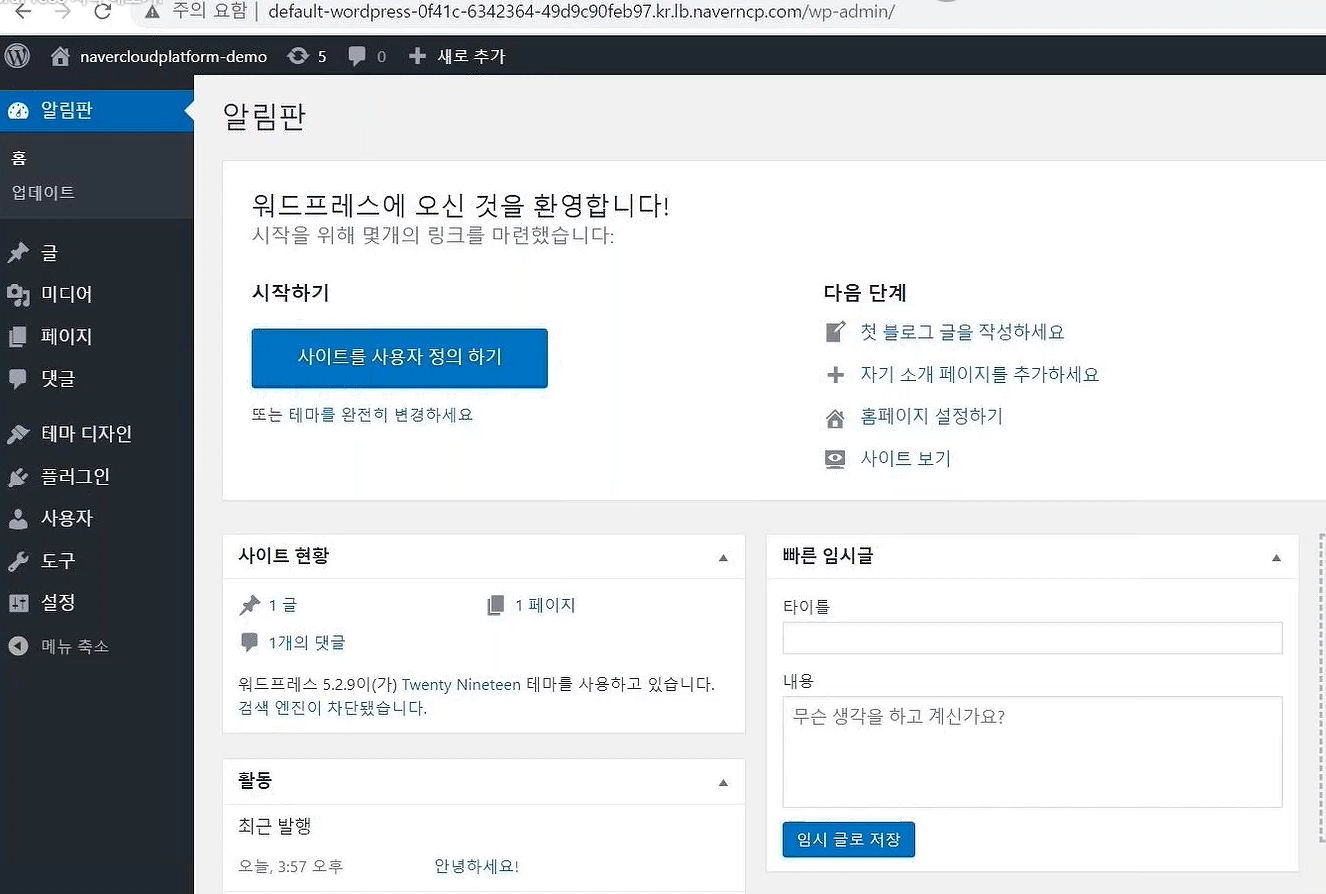The width and height of the screenshot is (1326, 894).
Task: Reload the page with browser refresh icon
Action: (x=102, y=12)
